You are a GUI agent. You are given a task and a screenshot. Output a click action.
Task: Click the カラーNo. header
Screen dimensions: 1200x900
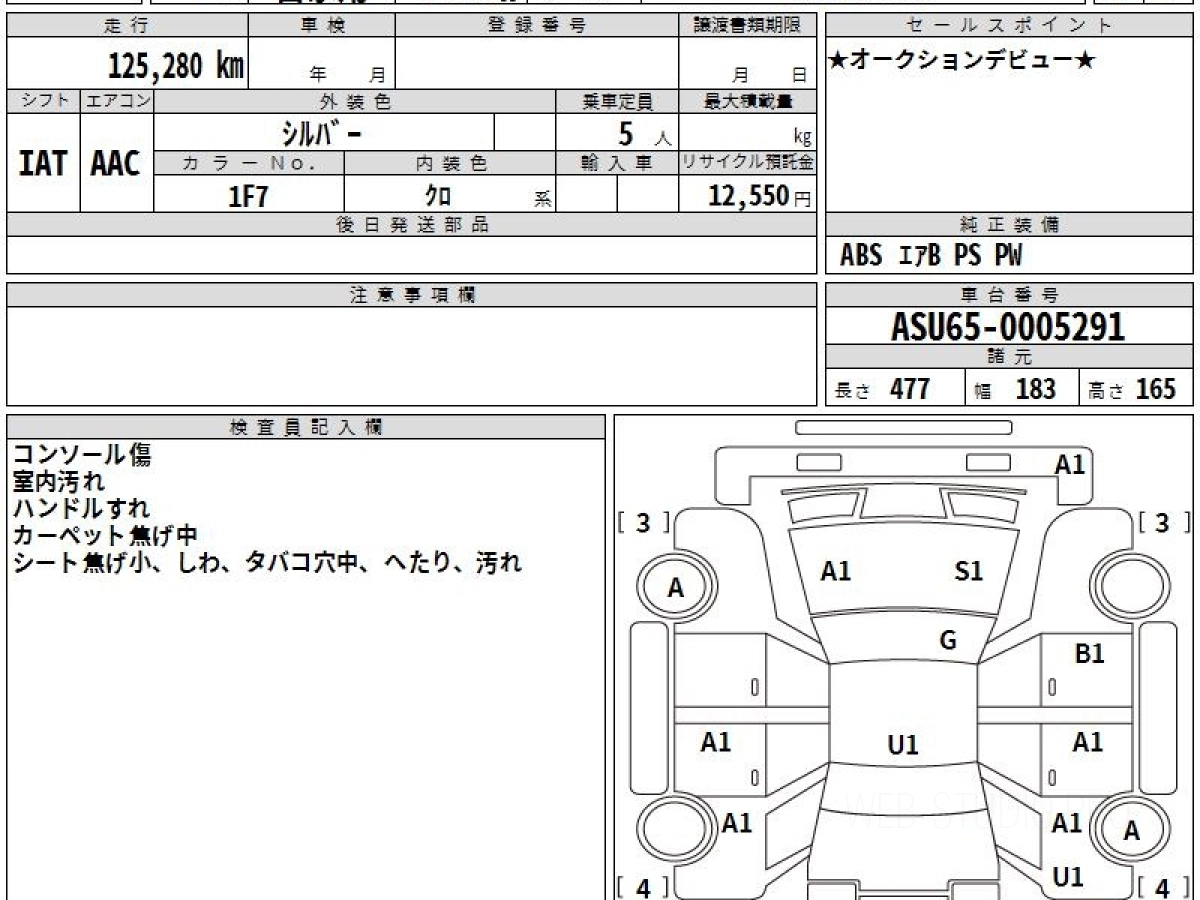click(249, 163)
